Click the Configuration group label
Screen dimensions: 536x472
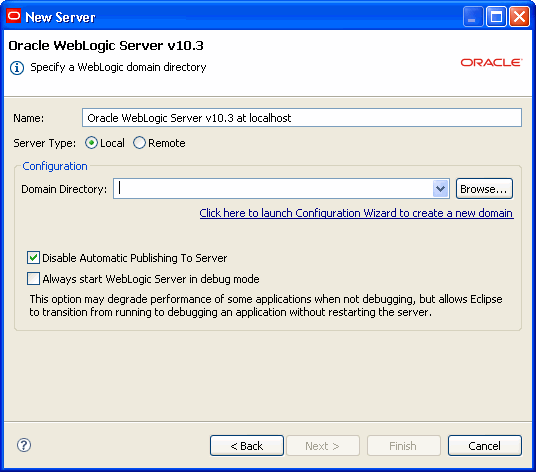click(55, 166)
